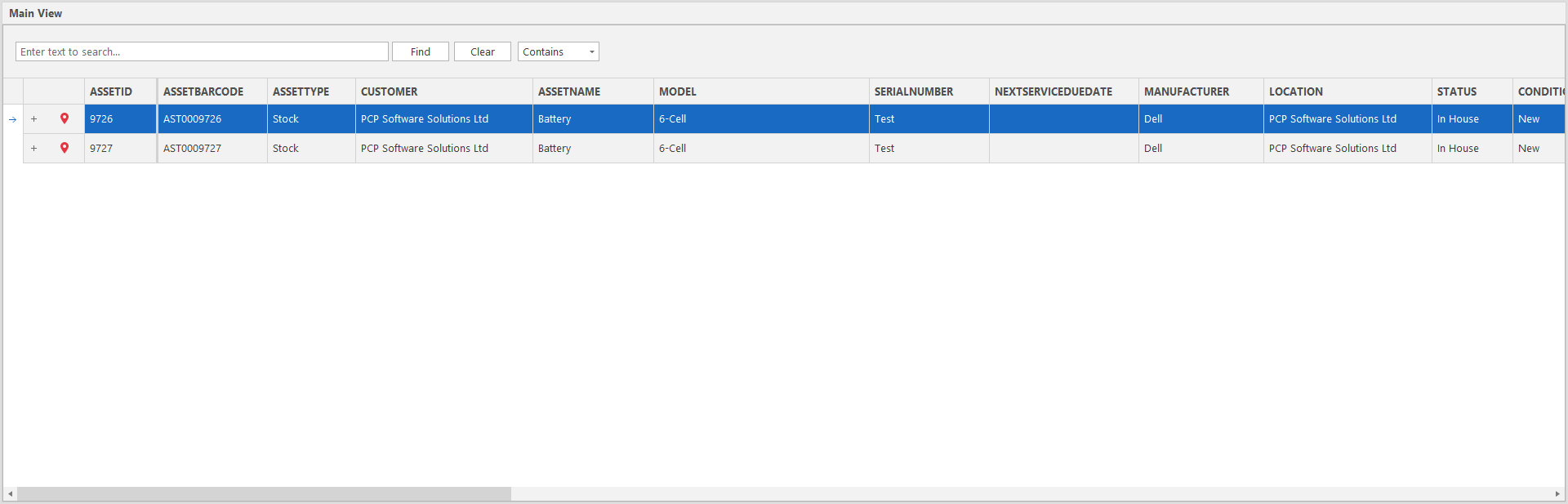This screenshot has width=1568, height=504.
Task: Click the Test serial number in row 9727
Action: [x=929, y=148]
